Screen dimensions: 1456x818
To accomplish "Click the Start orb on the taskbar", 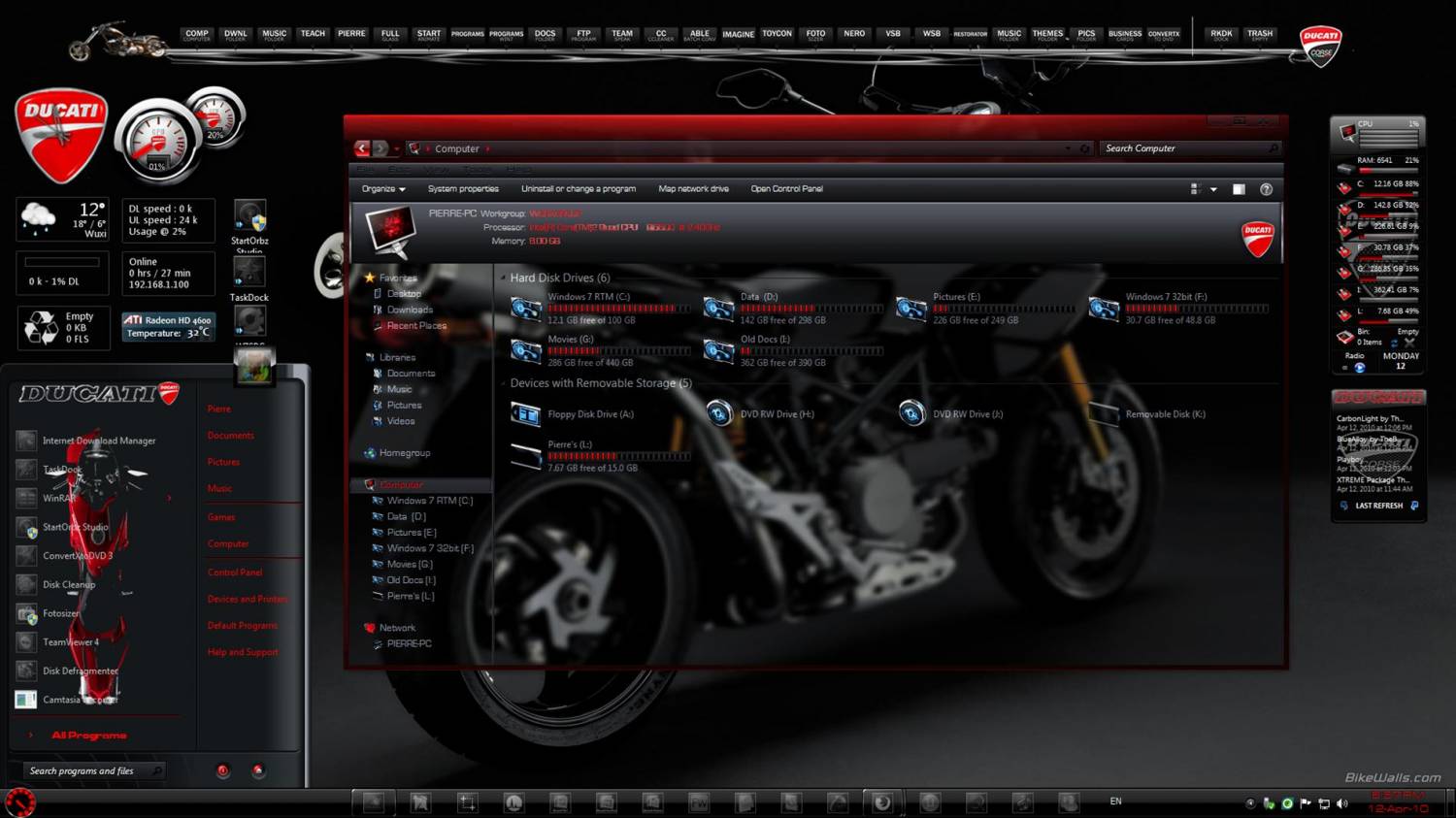I will point(19,802).
